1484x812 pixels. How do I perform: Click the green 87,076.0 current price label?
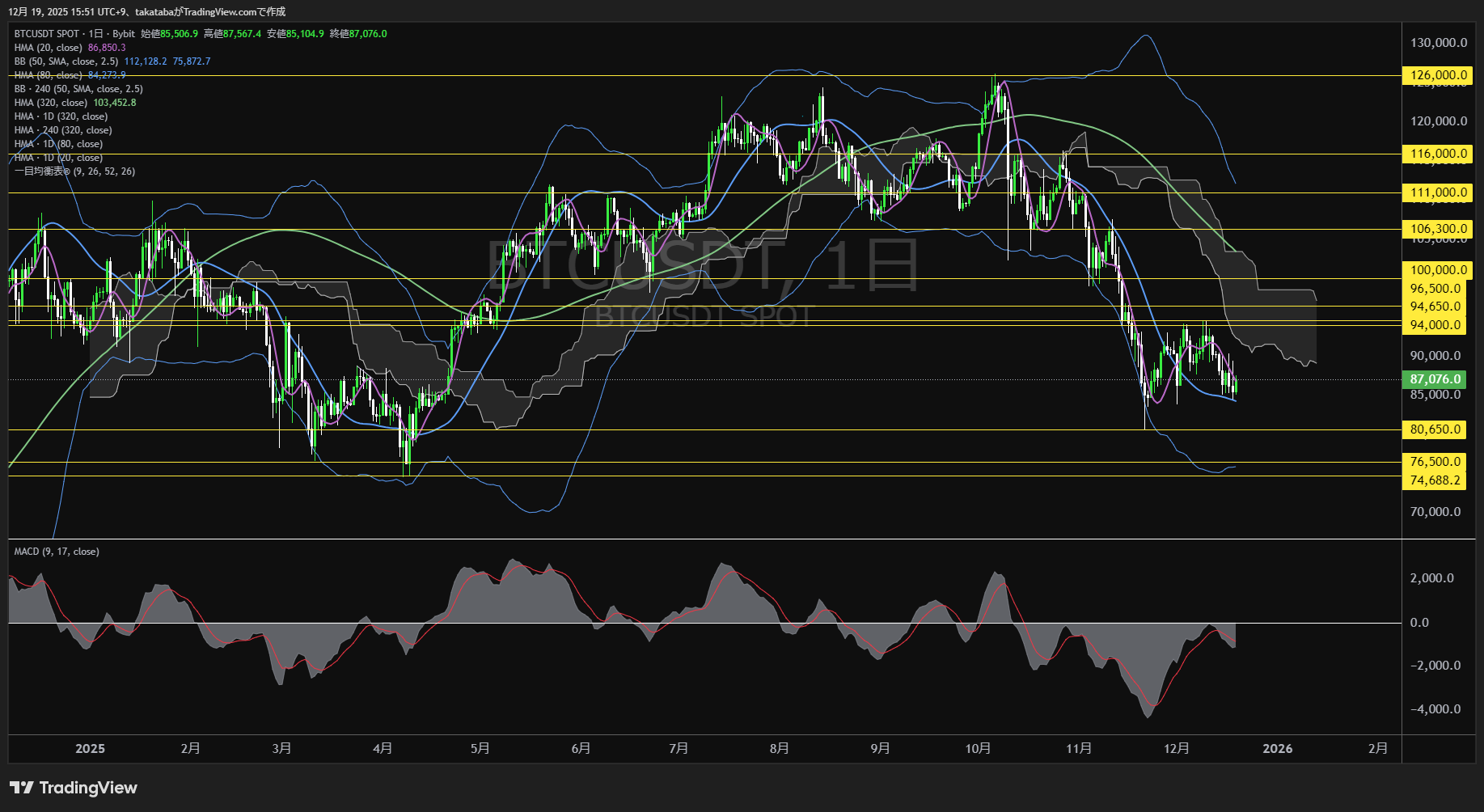click(x=1435, y=379)
